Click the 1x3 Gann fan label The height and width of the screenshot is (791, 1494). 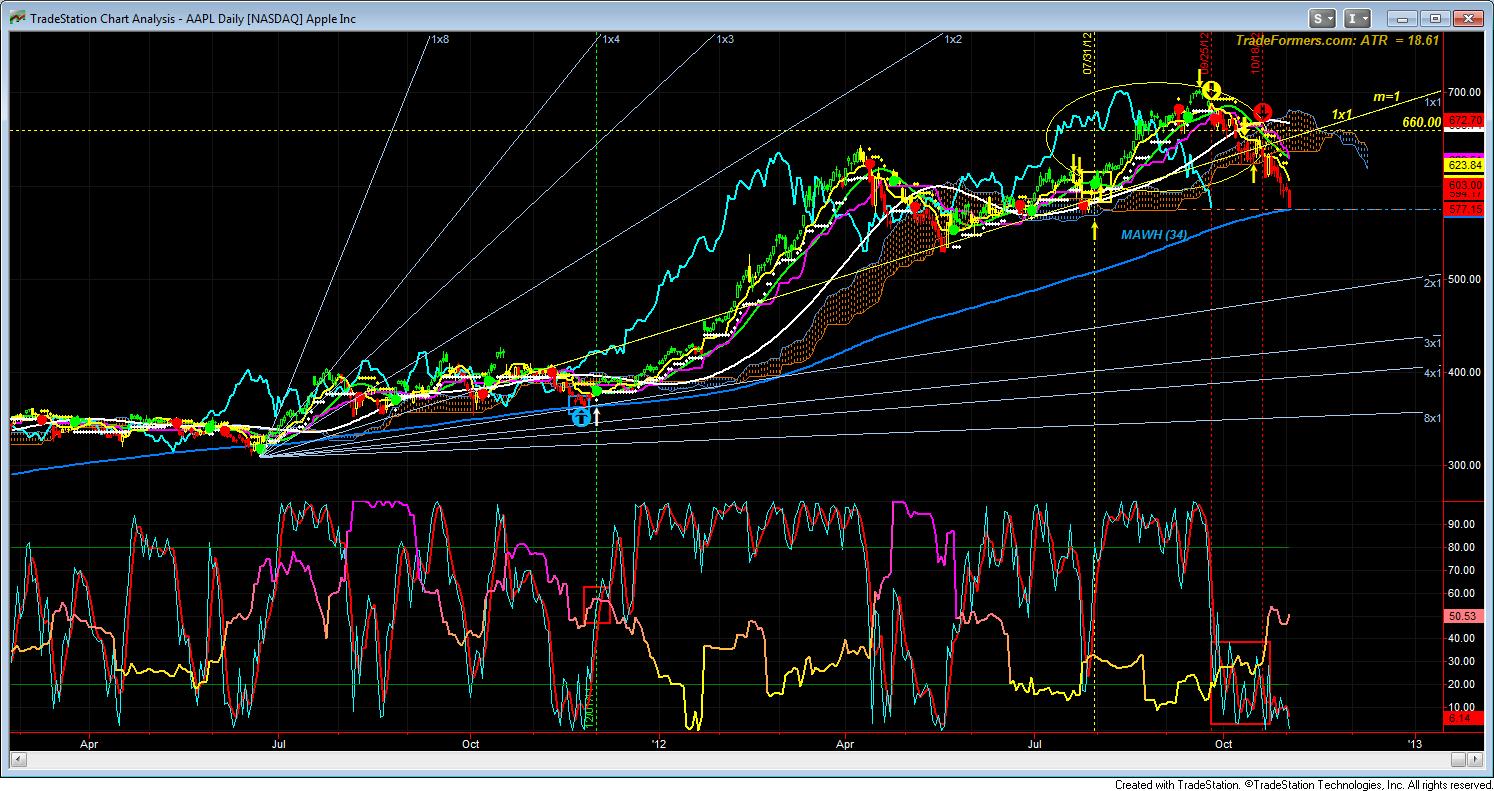tap(725, 39)
